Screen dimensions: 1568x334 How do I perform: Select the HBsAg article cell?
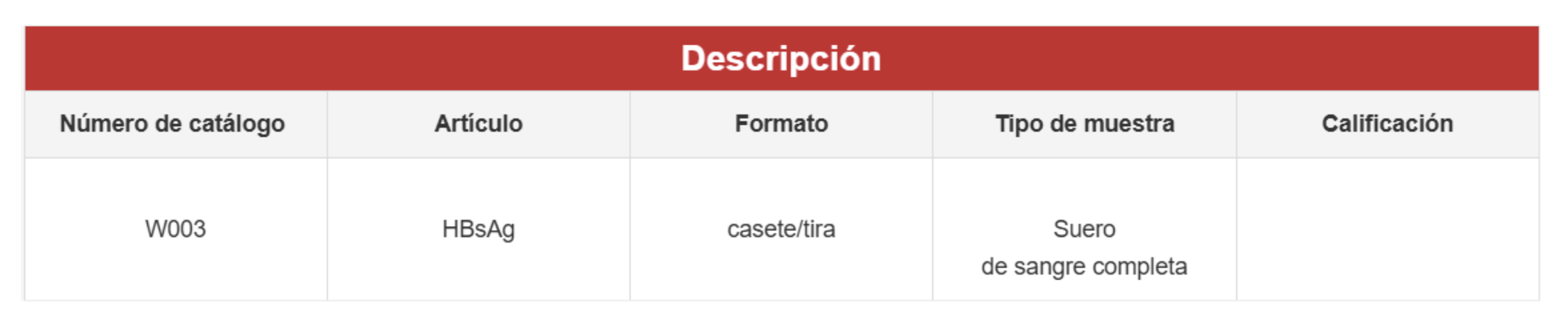click(x=479, y=229)
